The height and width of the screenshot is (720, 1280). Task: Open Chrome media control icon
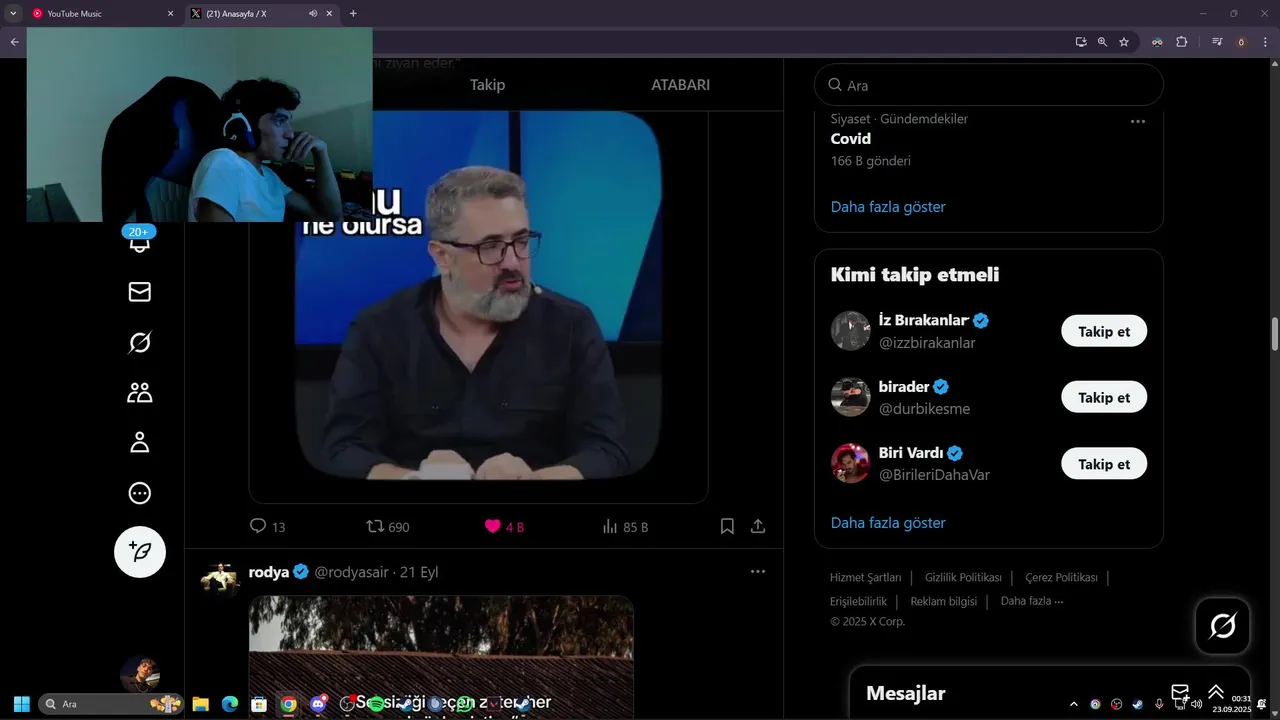point(1217,42)
